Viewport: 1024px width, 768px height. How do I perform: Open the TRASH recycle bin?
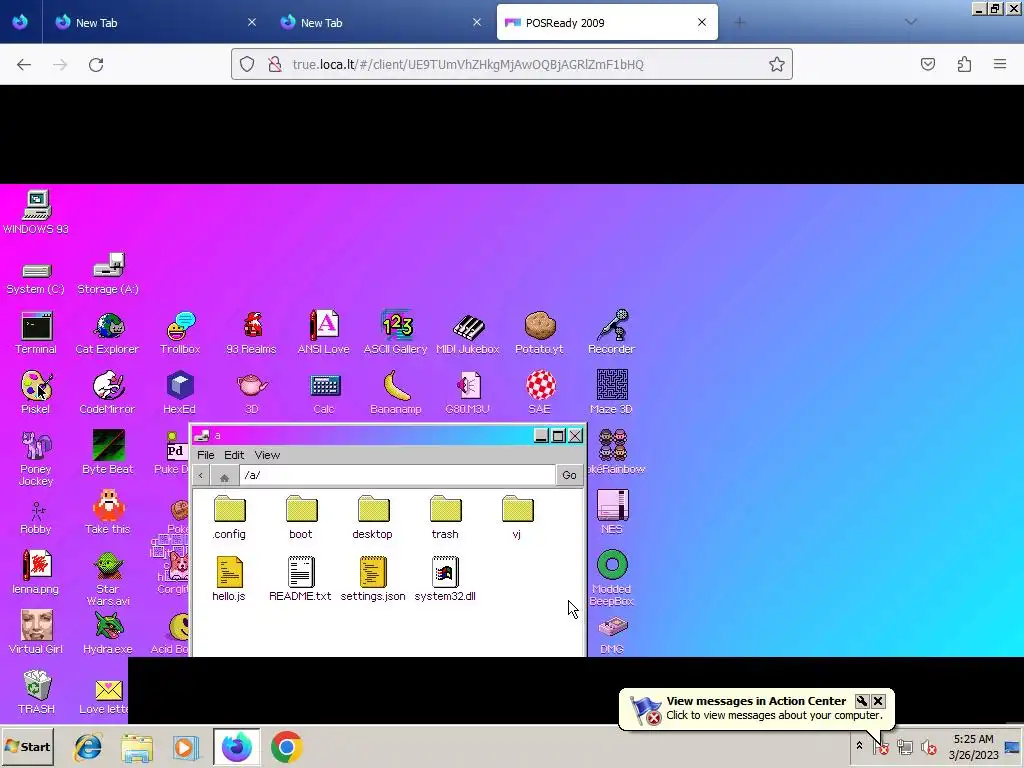(37, 692)
